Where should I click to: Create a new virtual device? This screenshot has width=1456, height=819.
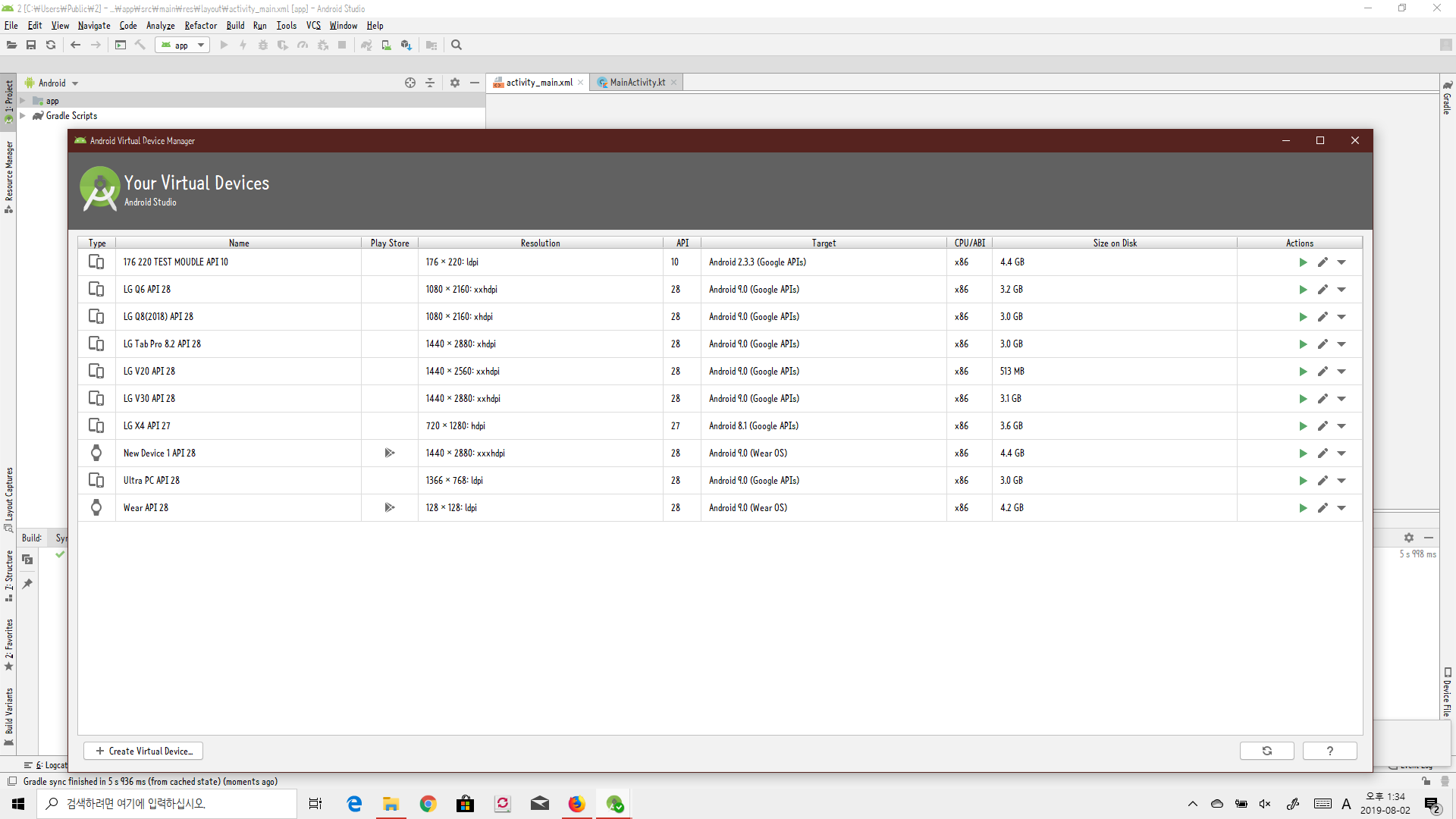pyautogui.click(x=143, y=751)
